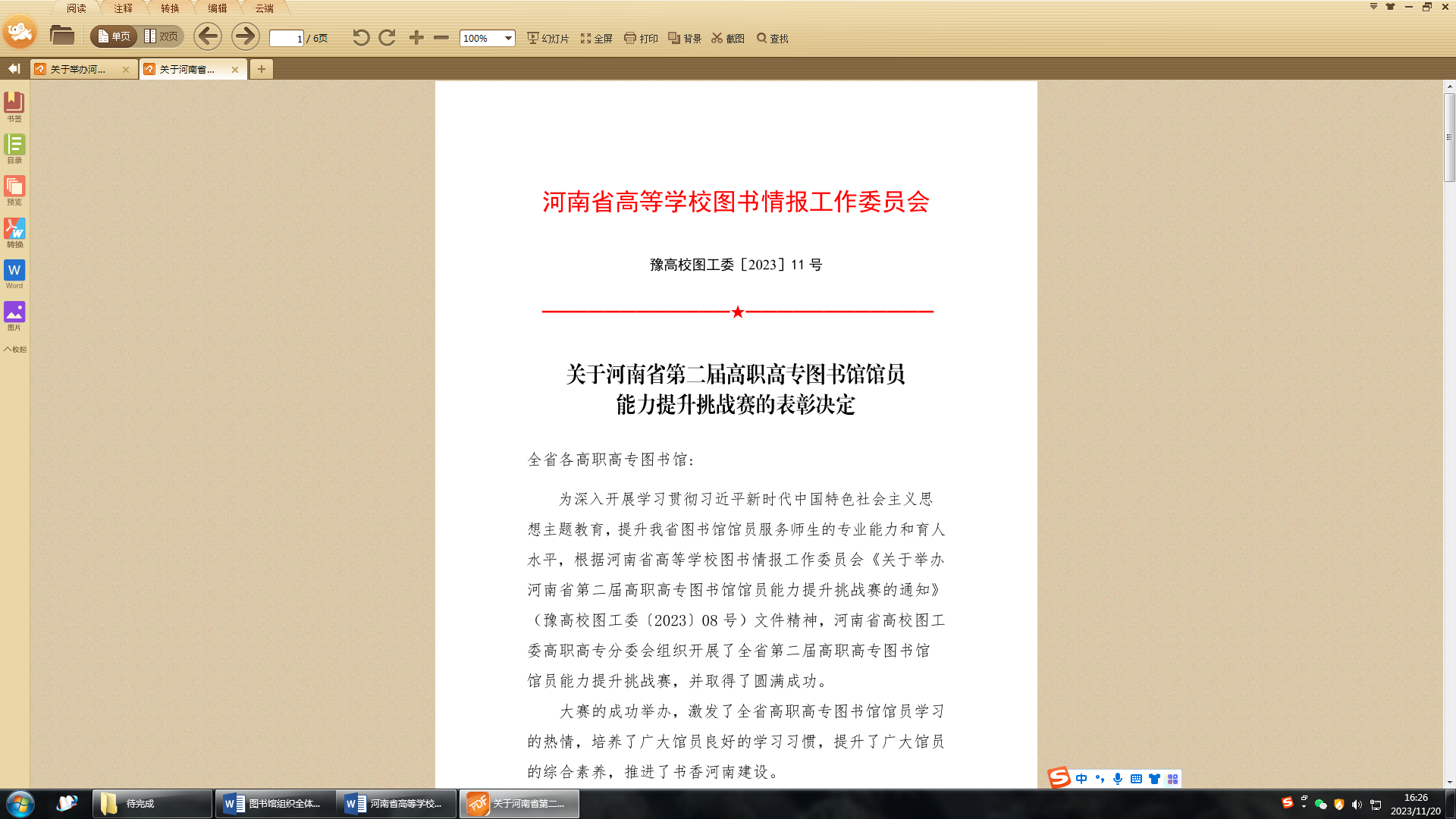
Task: Click the vertical scrollbar thumb
Action: pos(1449,137)
